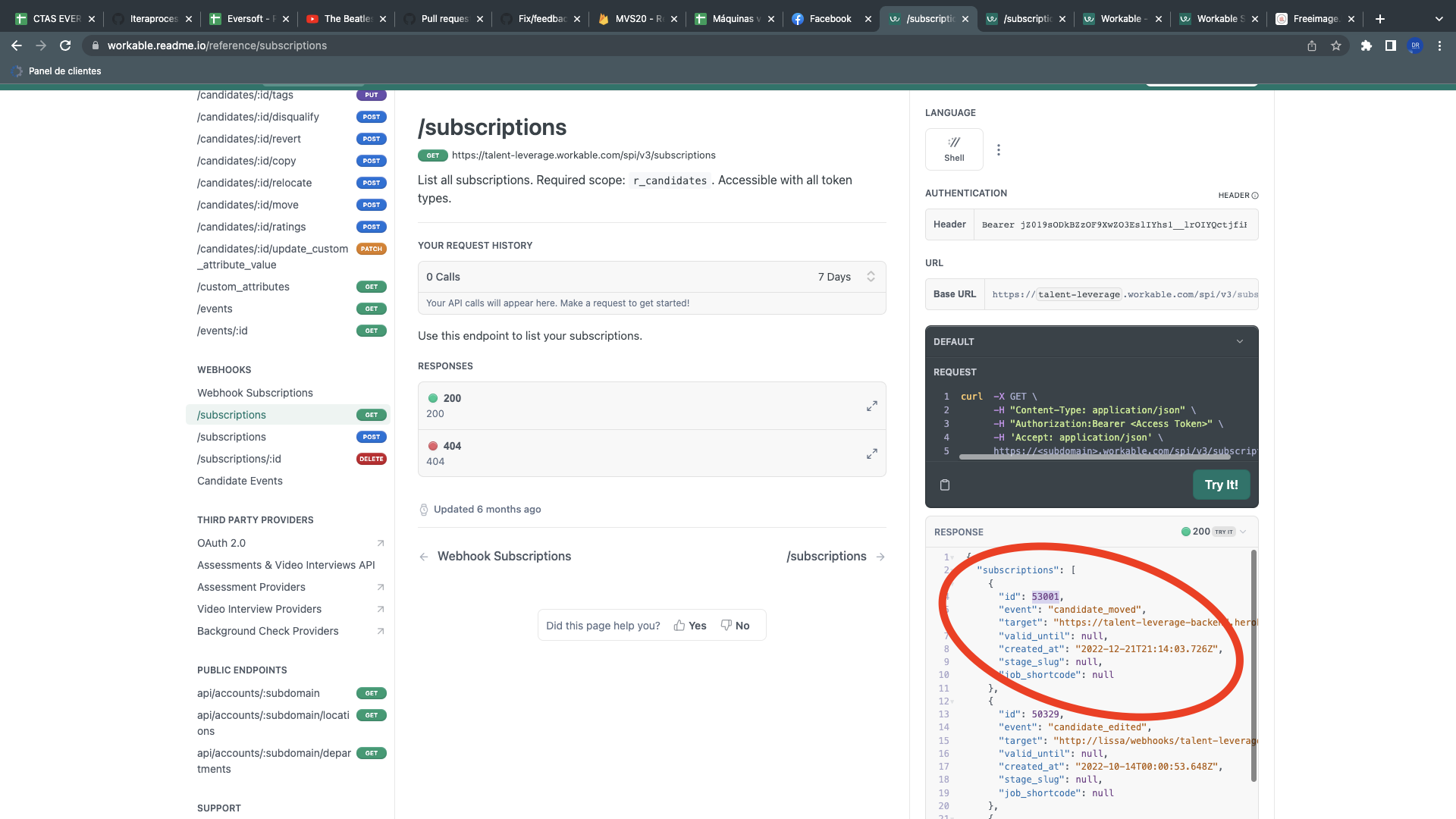The width and height of the screenshot is (1456, 819).
Task: Expand the 200 response details
Action: point(872,406)
